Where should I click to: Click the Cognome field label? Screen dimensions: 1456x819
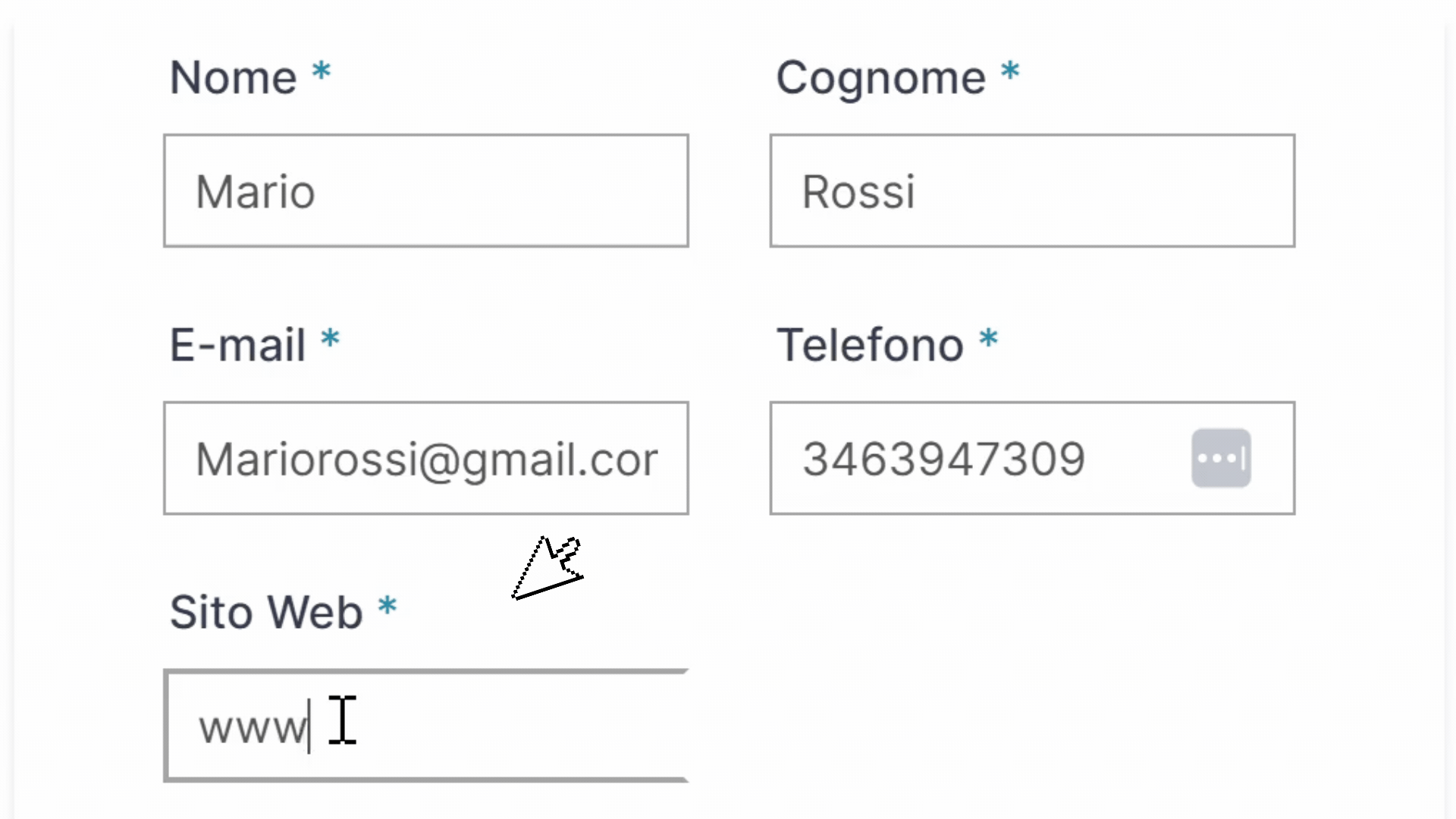click(880, 77)
